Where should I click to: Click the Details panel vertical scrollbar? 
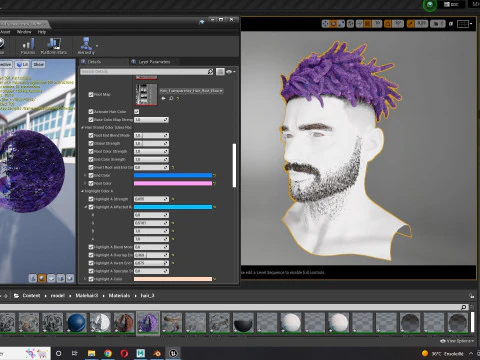(x=234, y=165)
